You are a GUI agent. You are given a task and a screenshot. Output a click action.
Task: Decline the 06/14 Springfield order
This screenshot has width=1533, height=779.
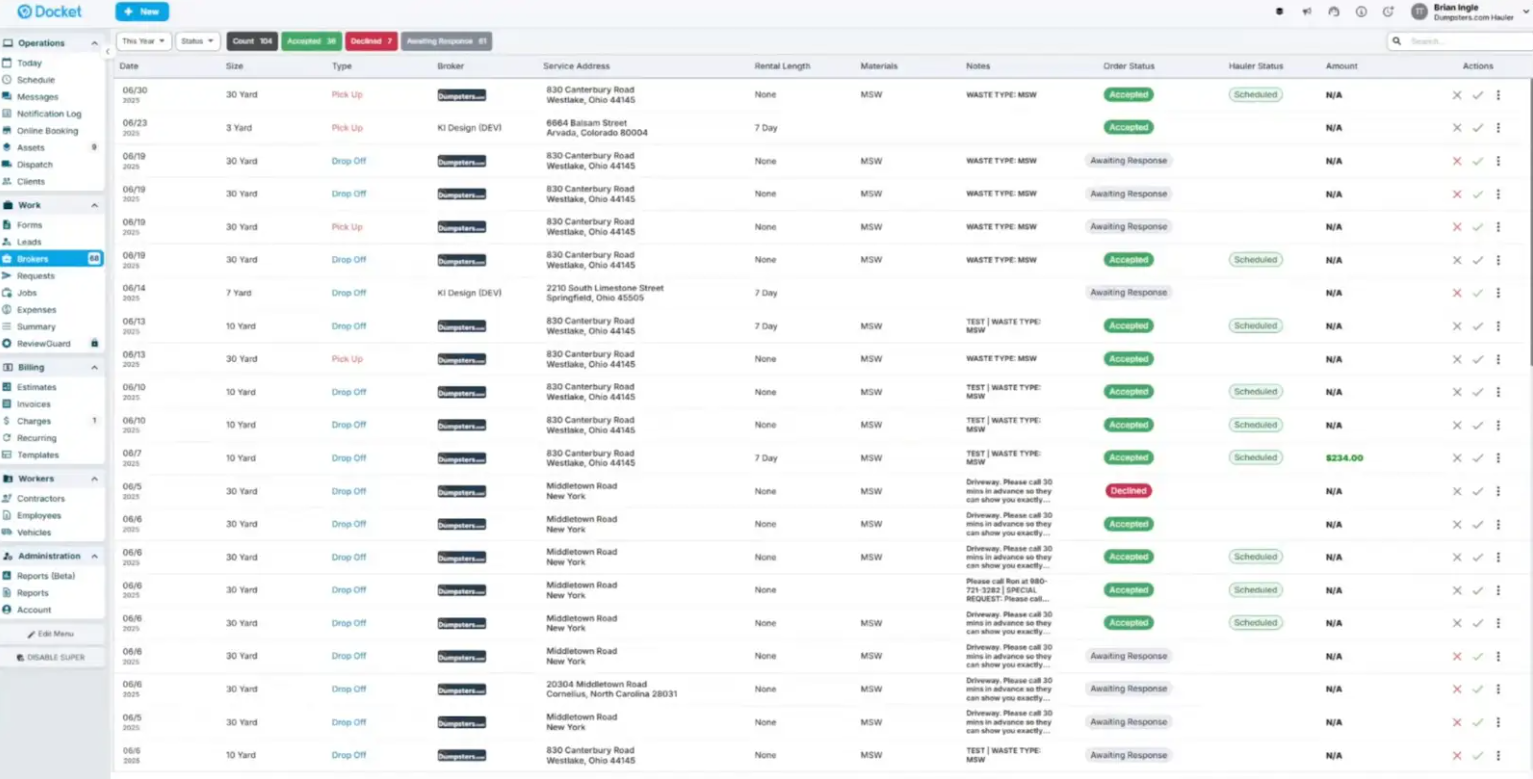point(1456,293)
